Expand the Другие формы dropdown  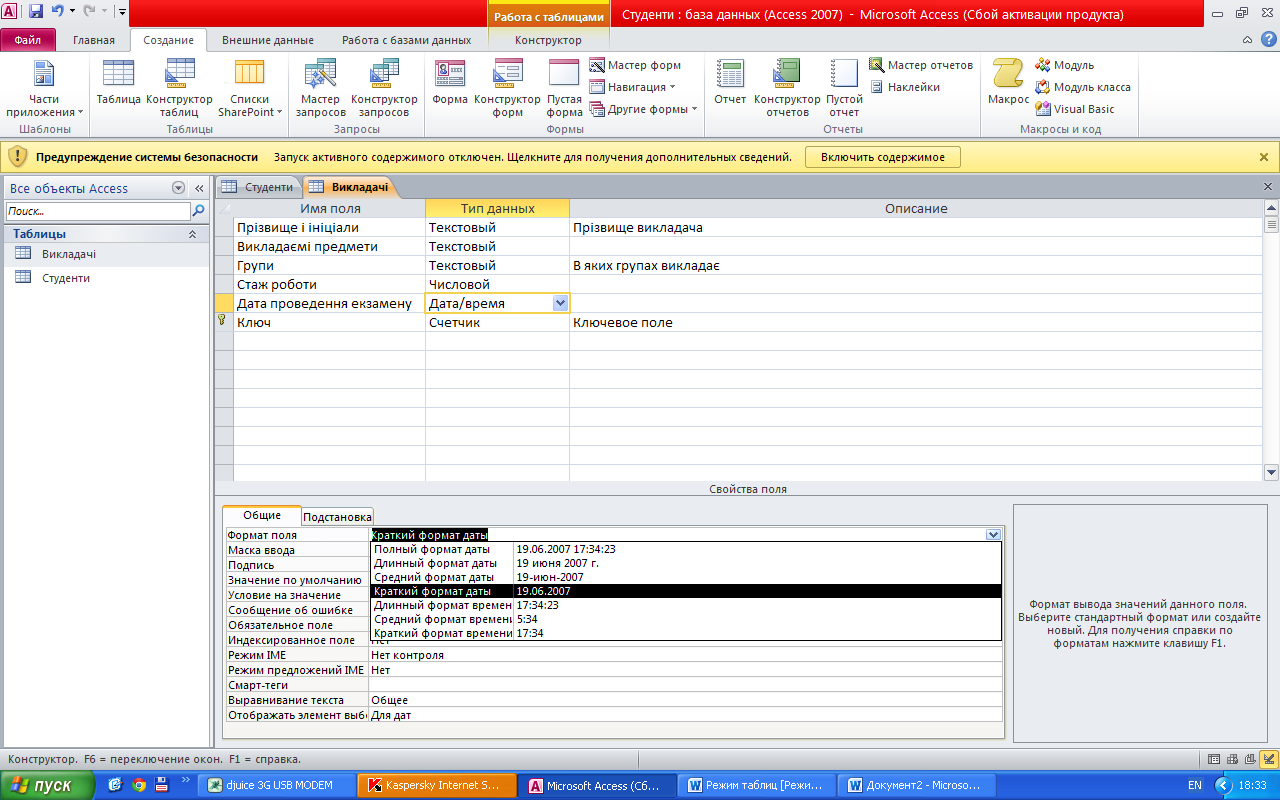click(x=644, y=109)
